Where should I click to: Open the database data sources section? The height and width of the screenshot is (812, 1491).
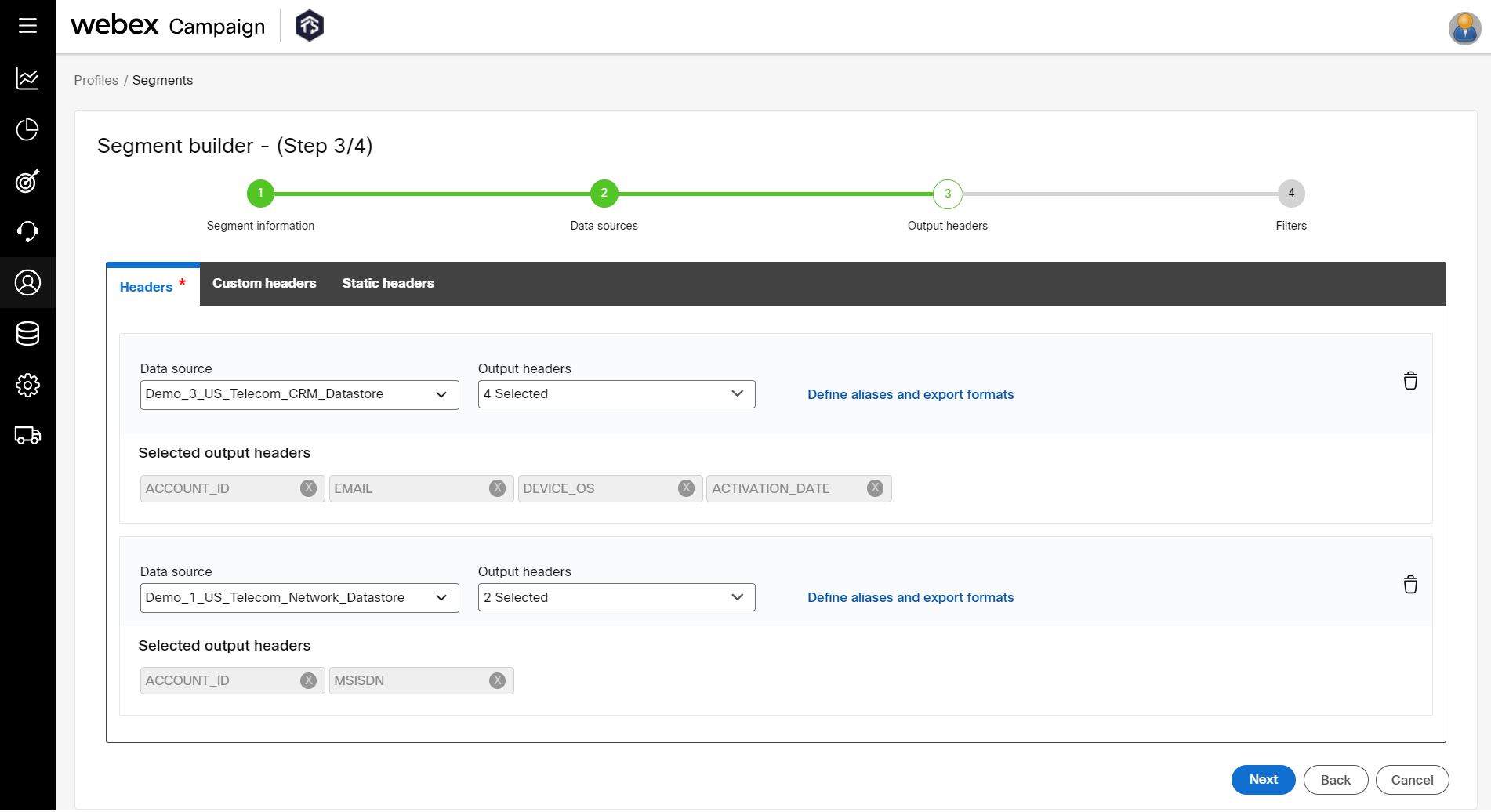pos(27,333)
